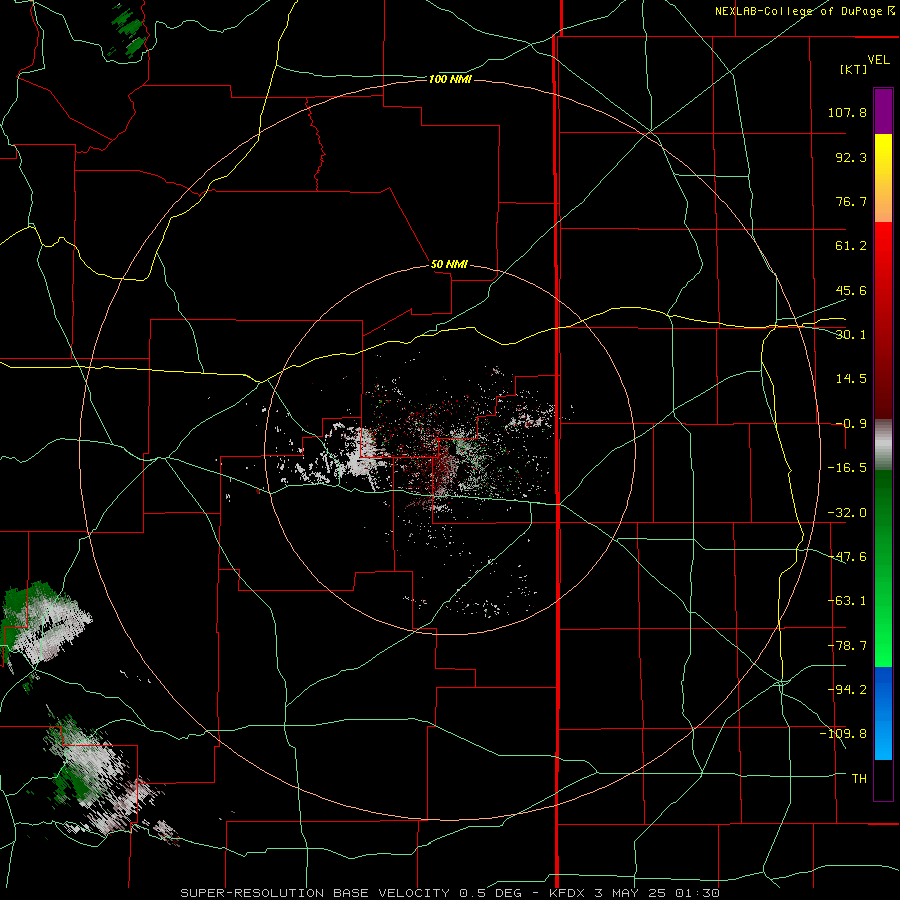Click the 30.1 legend value
The height and width of the screenshot is (900, 900).
(851, 335)
